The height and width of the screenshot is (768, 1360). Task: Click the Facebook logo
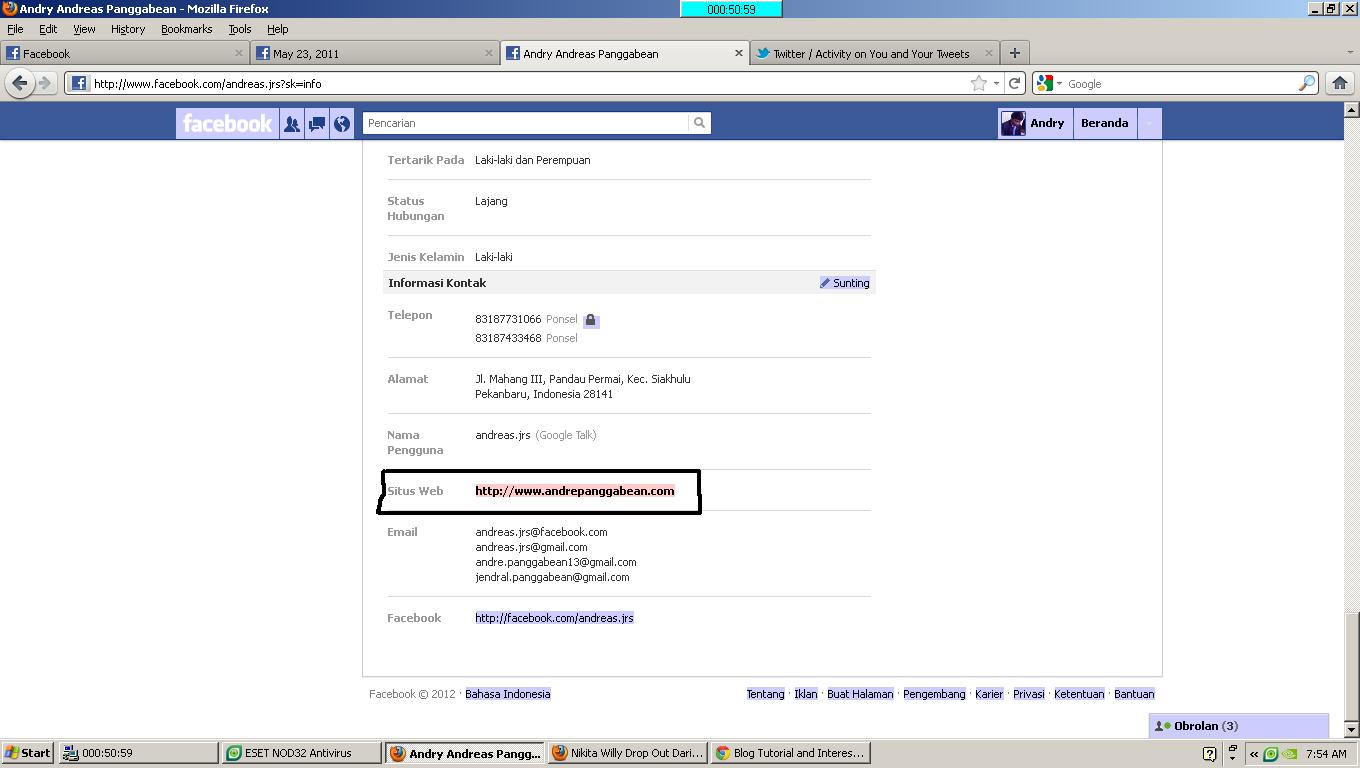pos(227,124)
